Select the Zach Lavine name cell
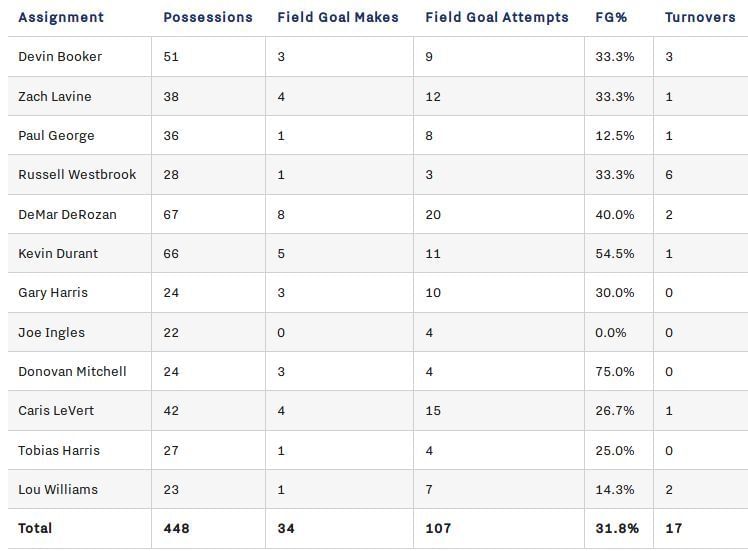 click(x=55, y=96)
